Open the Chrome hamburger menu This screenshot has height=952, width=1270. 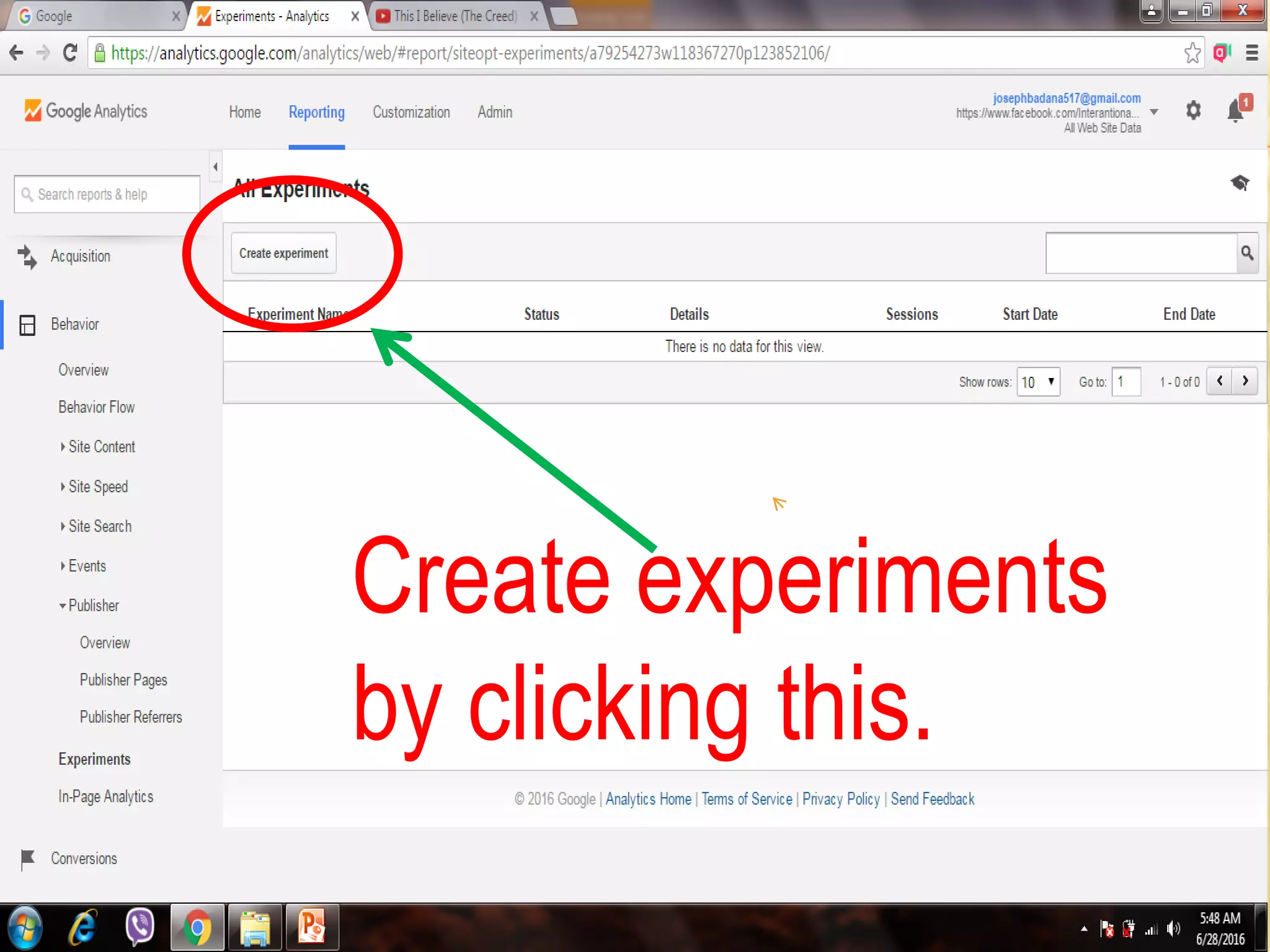click(1251, 53)
